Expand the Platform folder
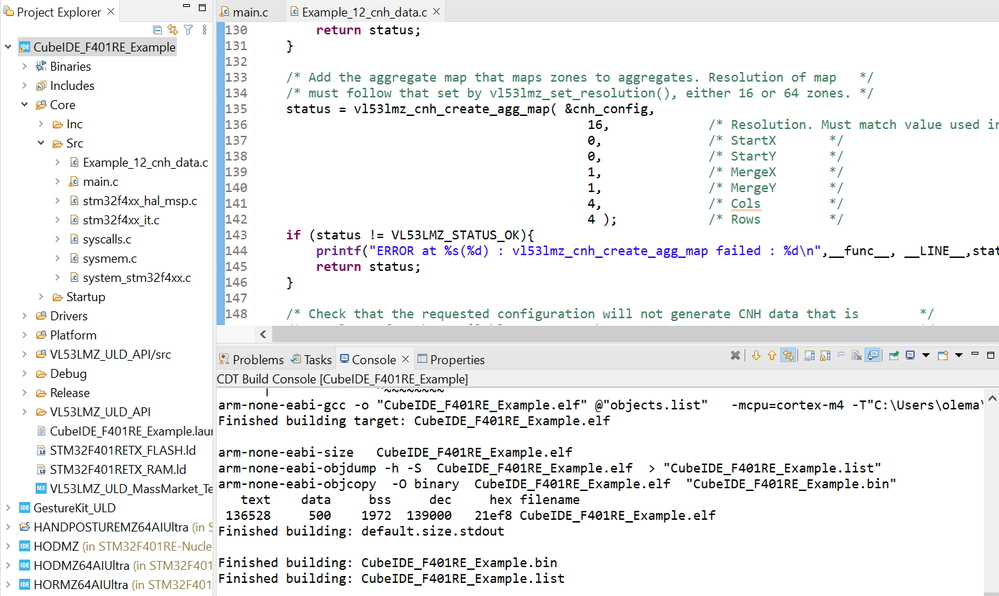Screen dimensions: 999x596 [24, 335]
